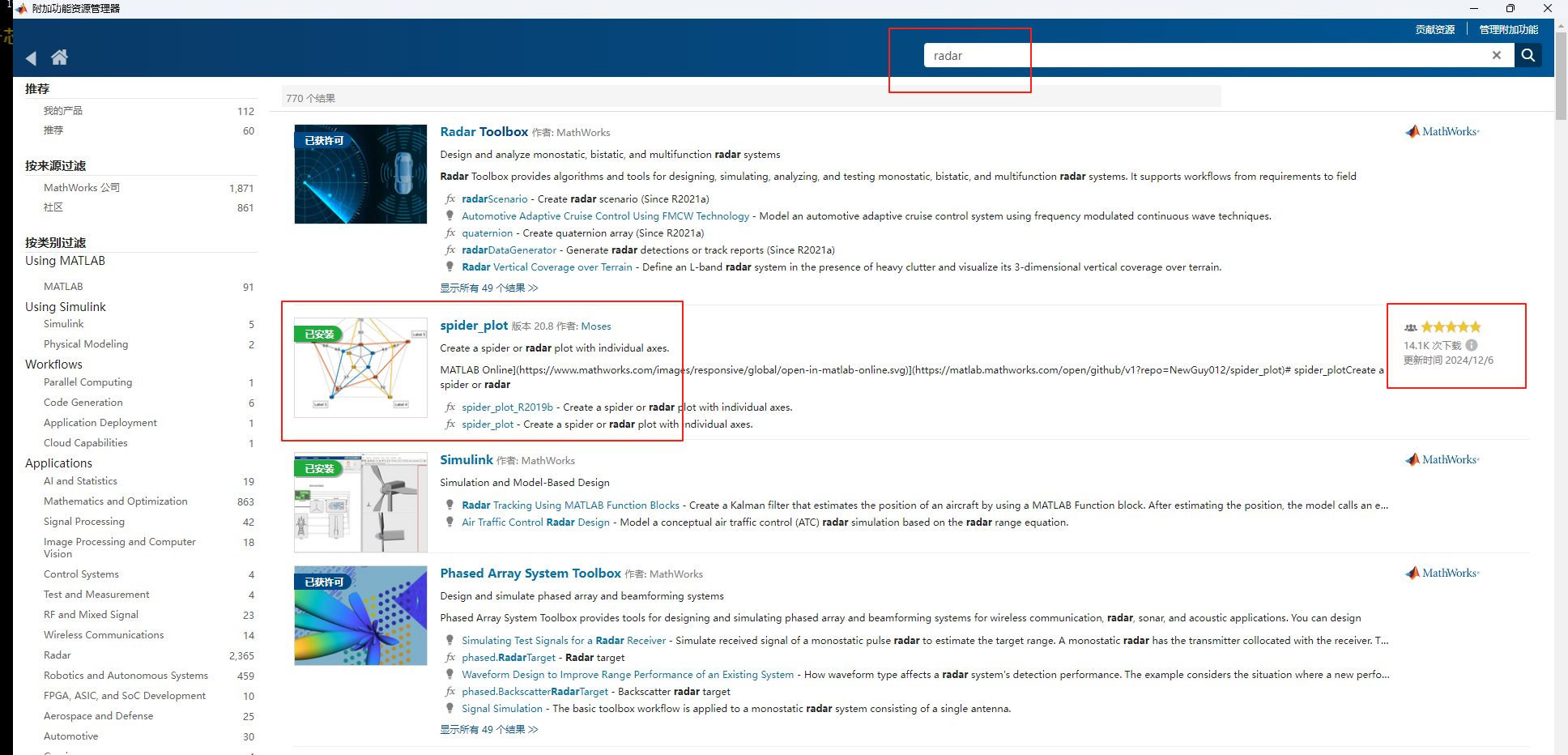Open Radar Toolbox thumbnail image
The width and height of the screenshot is (1568, 755).
(360, 174)
